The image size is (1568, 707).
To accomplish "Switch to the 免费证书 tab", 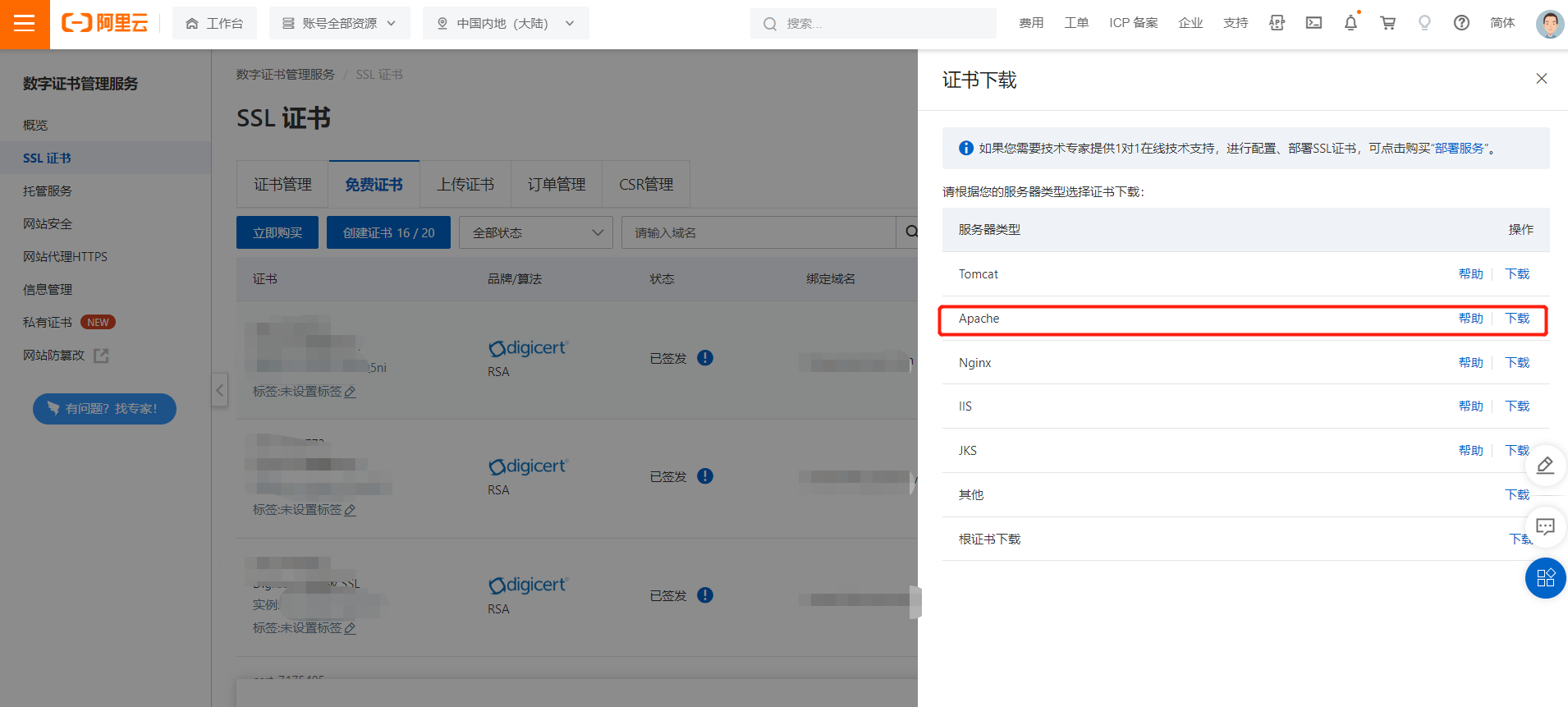I will coord(374,184).
